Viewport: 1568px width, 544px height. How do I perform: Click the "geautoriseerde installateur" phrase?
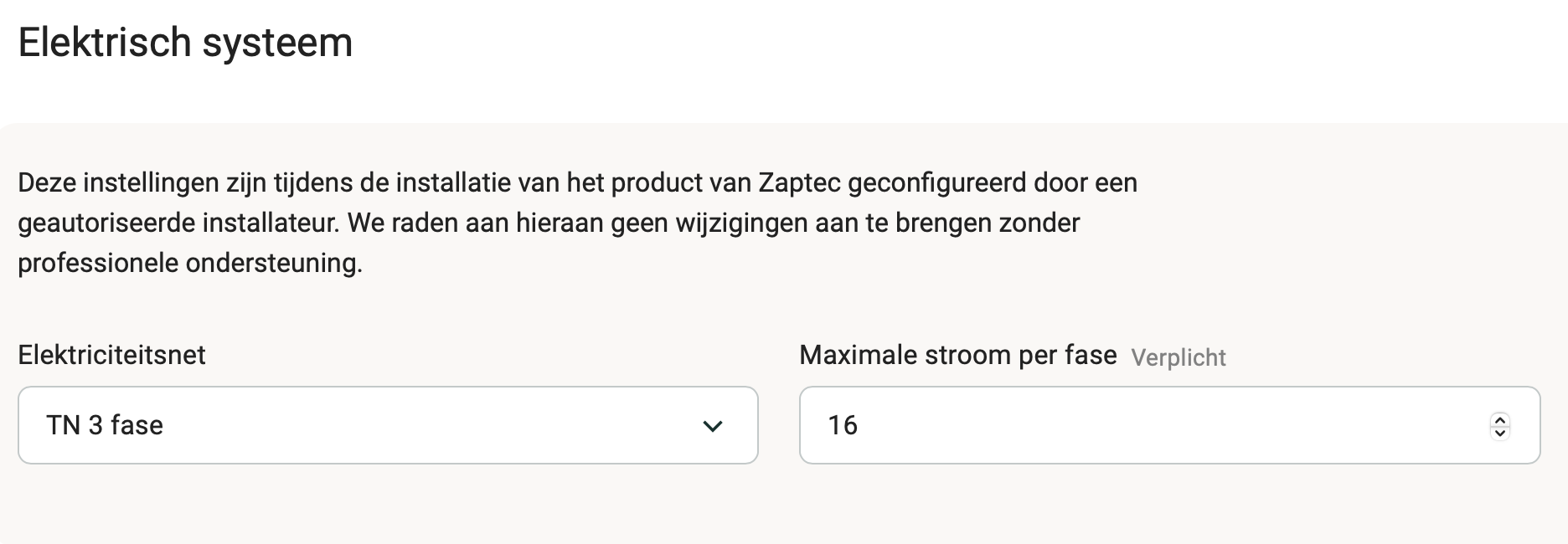(178, 223)
